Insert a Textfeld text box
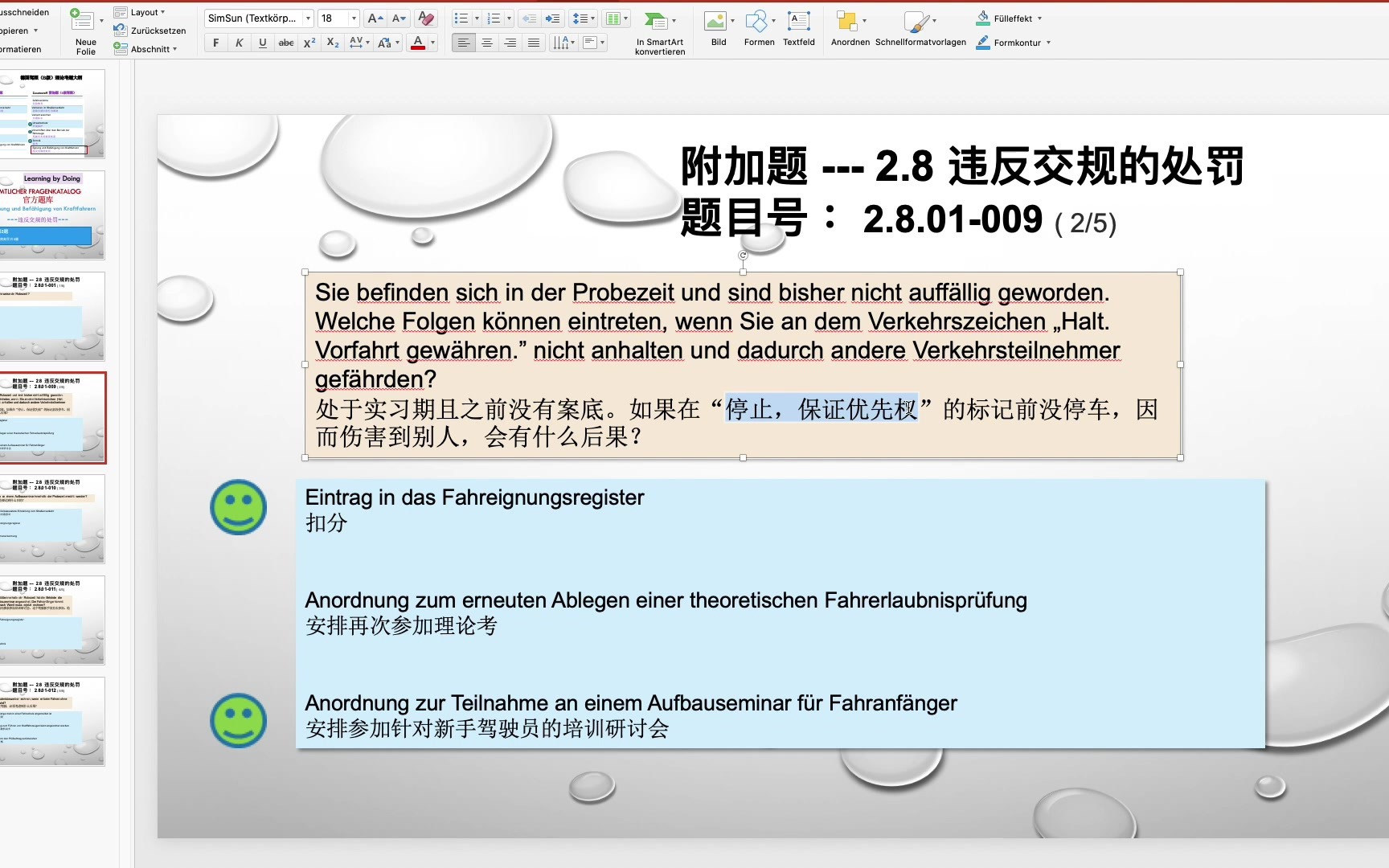Viewport: 1389px width, 868px height. point(799,28)
